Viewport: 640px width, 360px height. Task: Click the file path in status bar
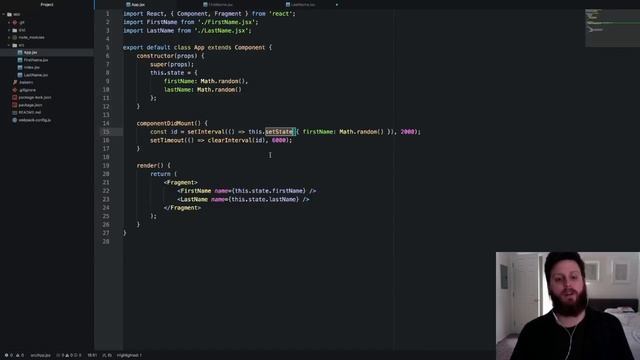40,355
